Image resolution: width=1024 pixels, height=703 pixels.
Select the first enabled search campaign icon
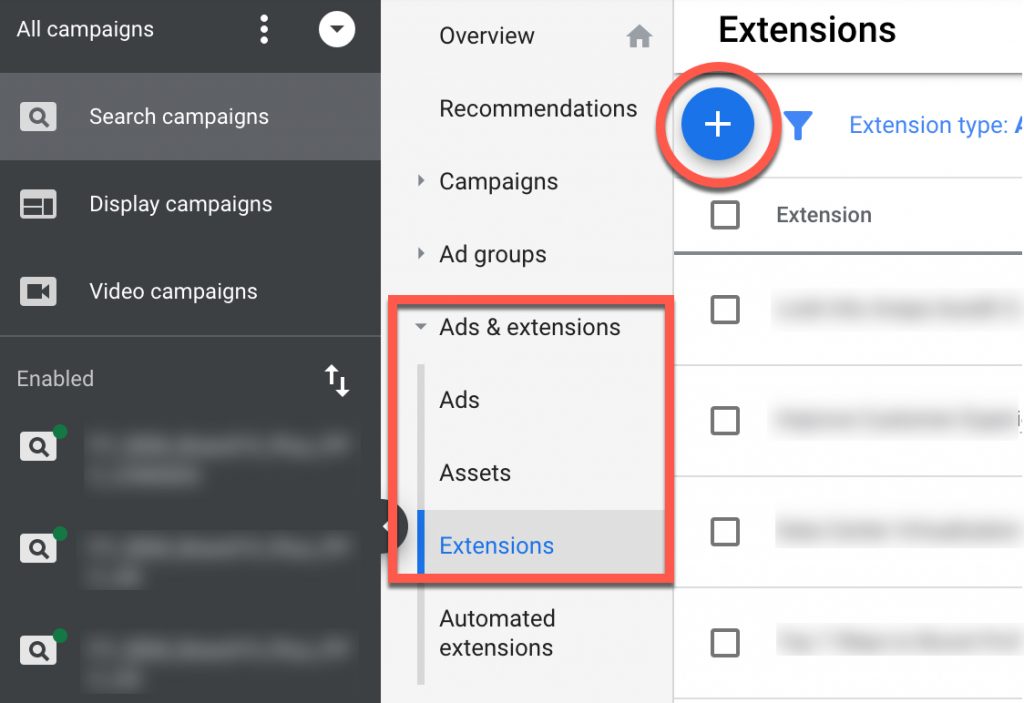coord(38,447)
